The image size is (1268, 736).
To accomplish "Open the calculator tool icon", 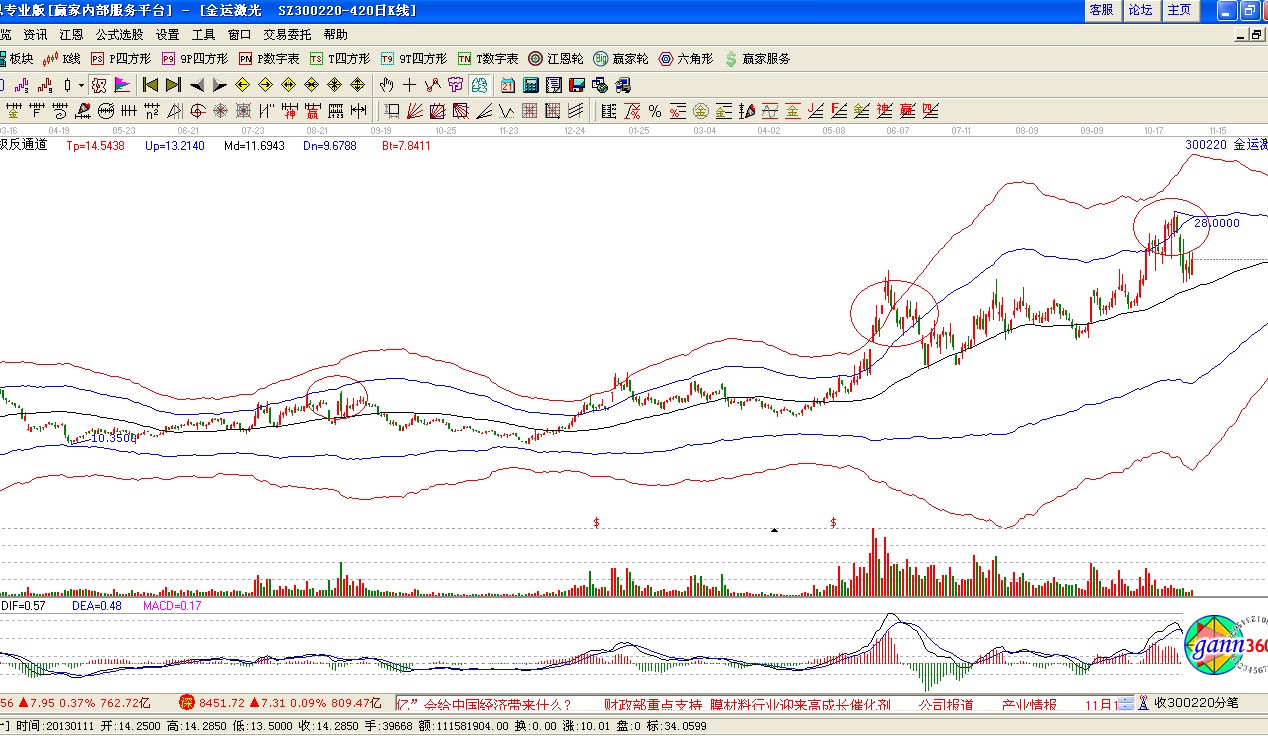I will point(530,85).
